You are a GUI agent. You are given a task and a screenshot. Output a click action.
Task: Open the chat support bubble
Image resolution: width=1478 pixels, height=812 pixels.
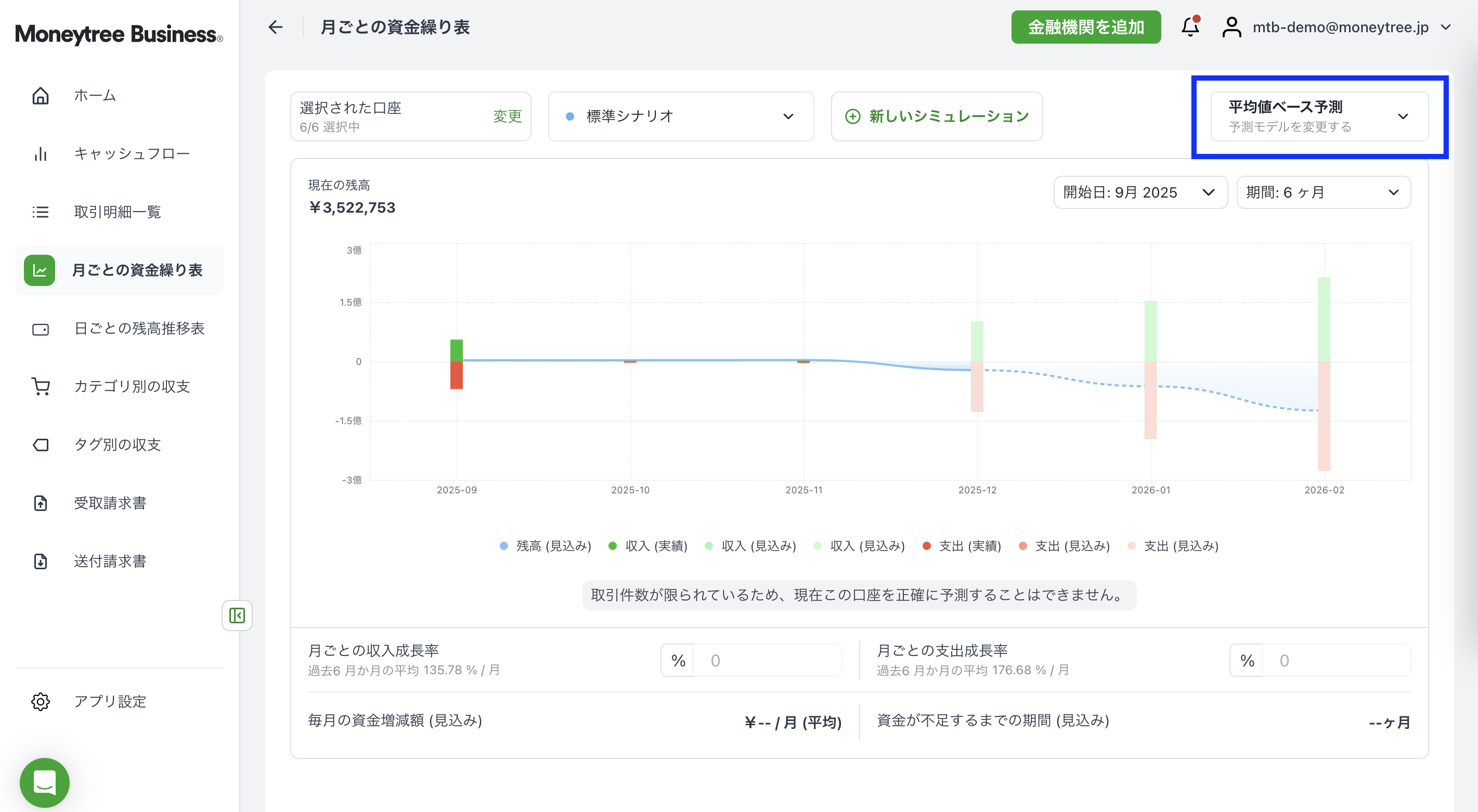(45, 782)
